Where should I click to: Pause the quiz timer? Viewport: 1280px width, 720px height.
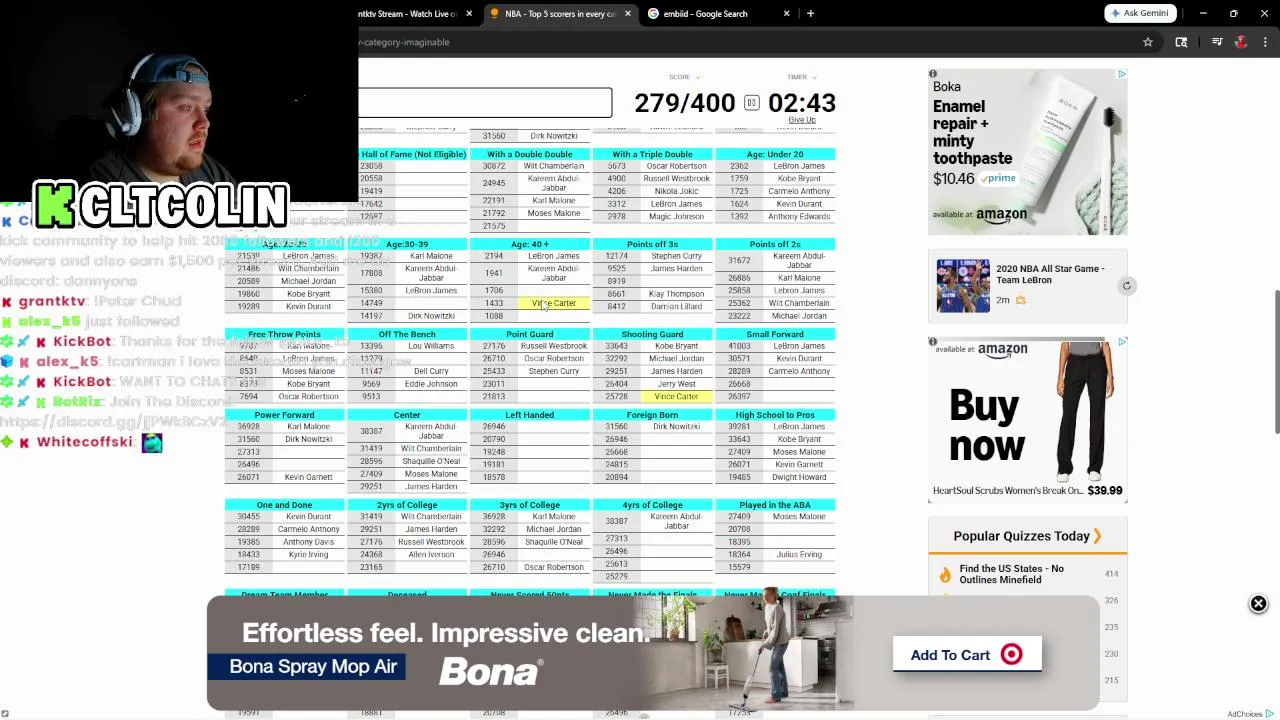pyautogui.click(x=751, y=103)
